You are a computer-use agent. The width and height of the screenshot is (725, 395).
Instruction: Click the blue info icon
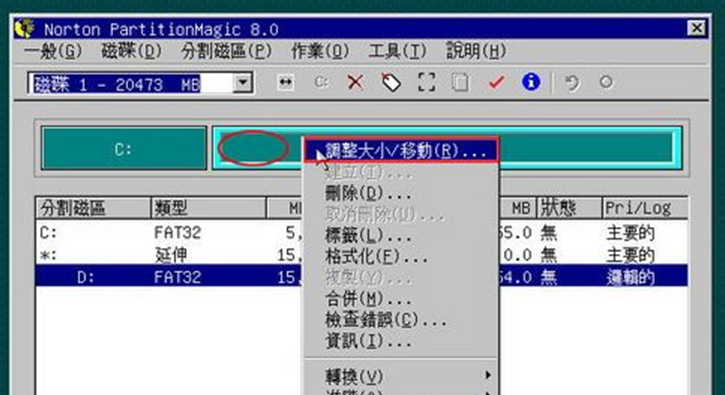[x=531, y=82]
